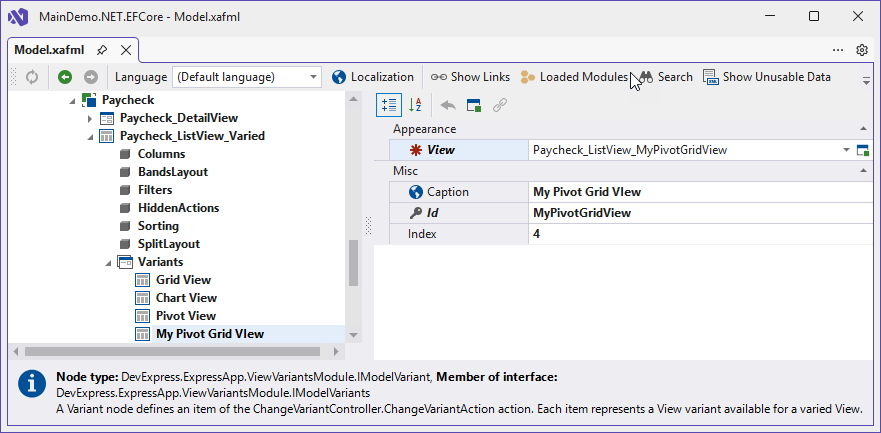
Task: Click the Chart View table icon
Action: click(x=143, y=298)
